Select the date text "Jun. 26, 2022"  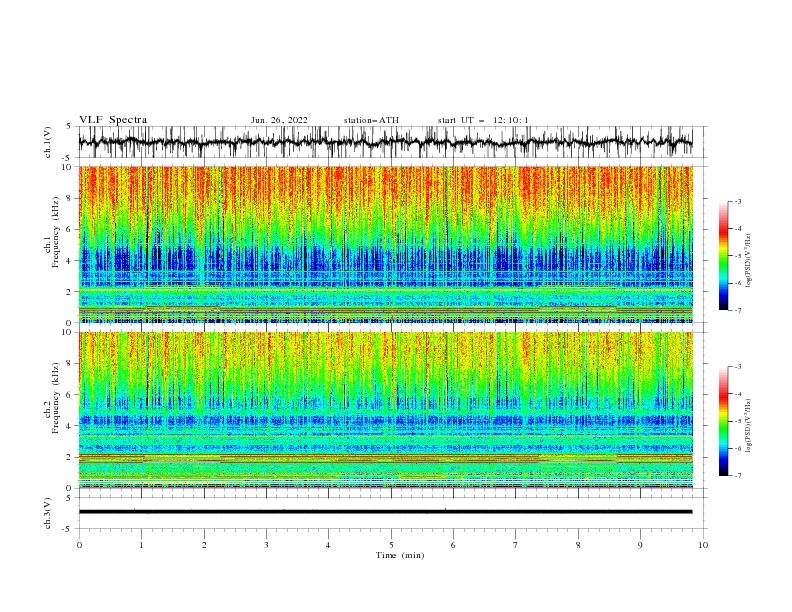279,120
